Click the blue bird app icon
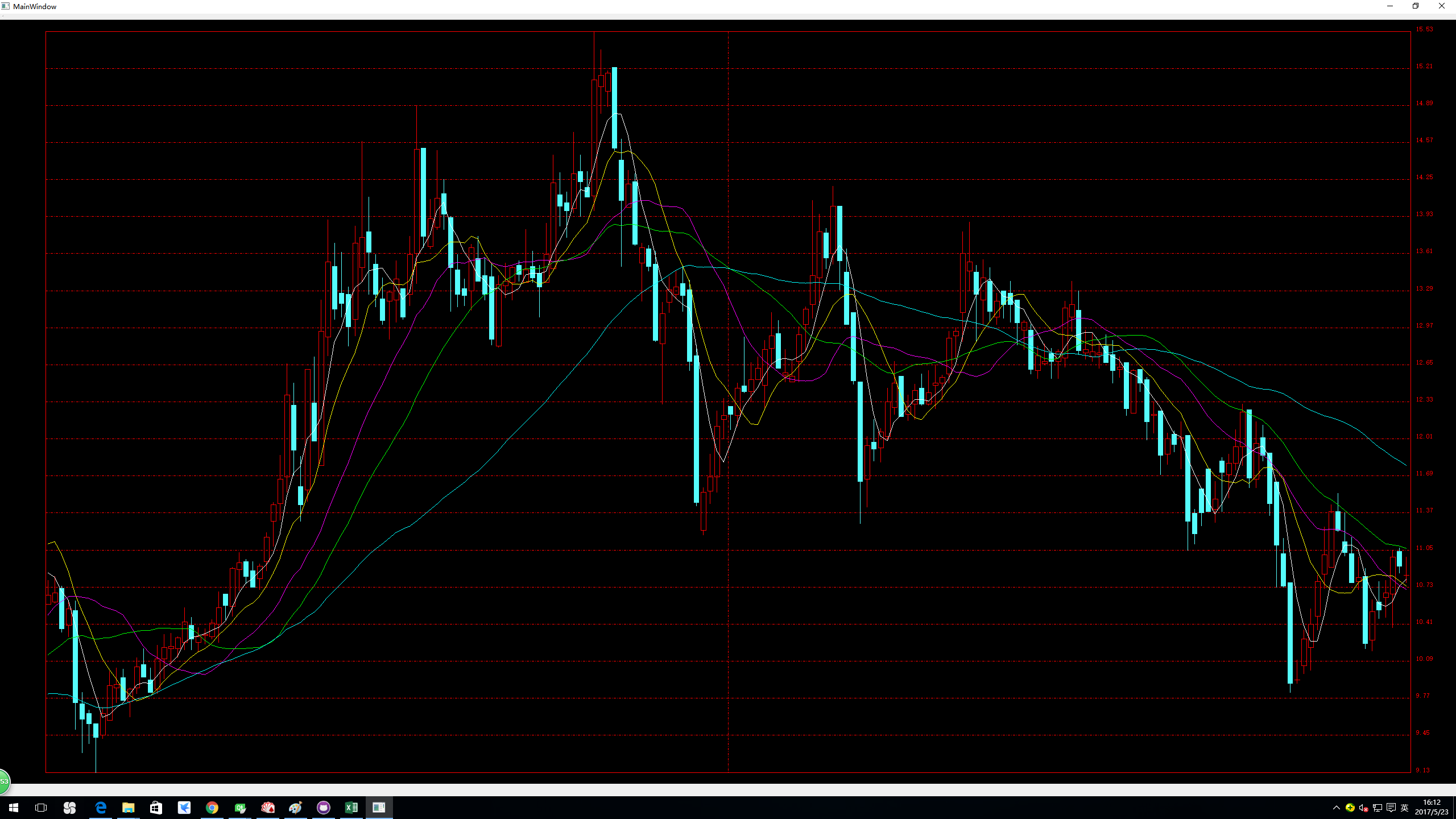This screenshot has width=1456, height=819. tap(184, 808)
